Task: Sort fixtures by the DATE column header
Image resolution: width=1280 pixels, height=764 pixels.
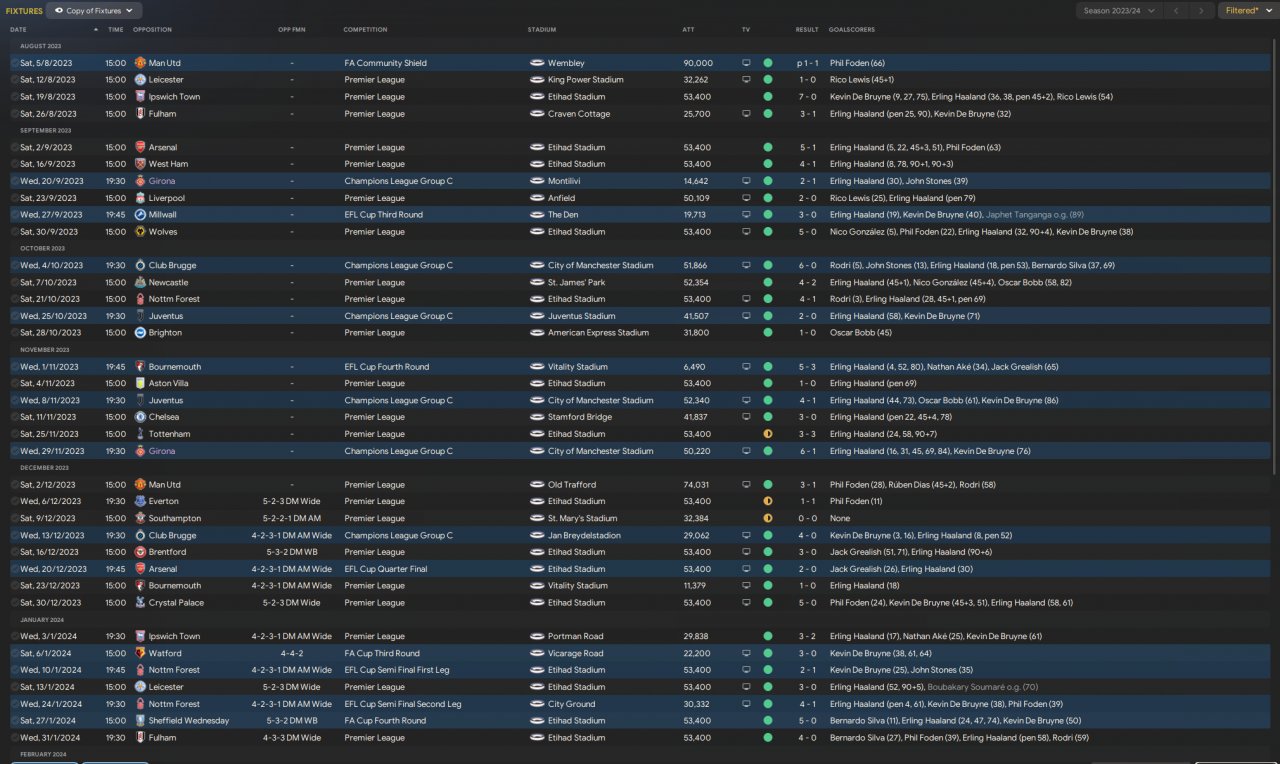Action: pos(18,30)
